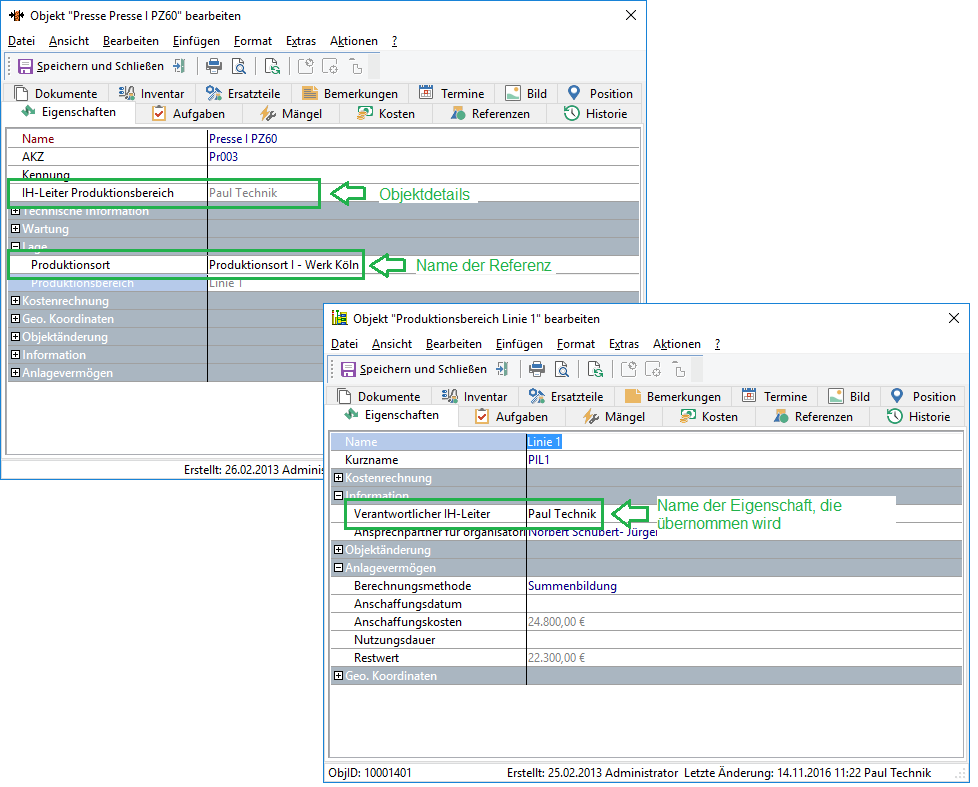Image resolution: width=978 pixels, height=787 pixels.
Task: Open Ersatzteile tab in Presse window
Action: [243, 94]
